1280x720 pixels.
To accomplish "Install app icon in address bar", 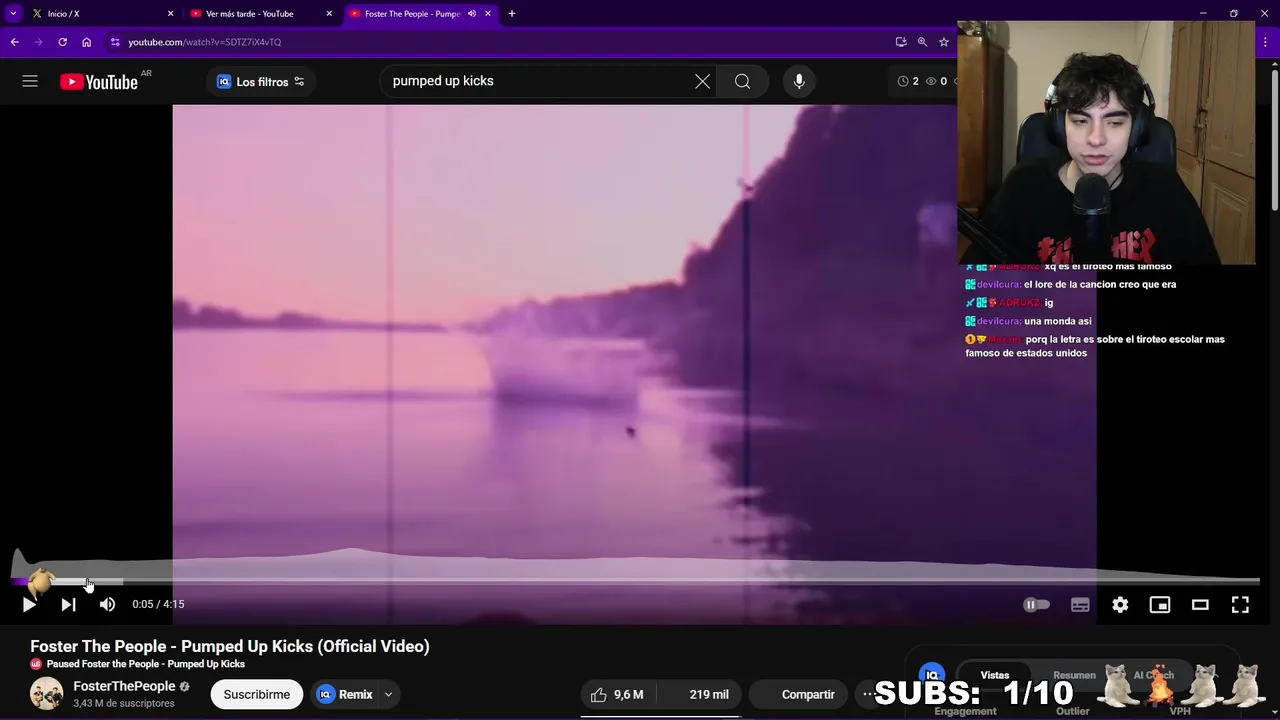I will 901,42.
